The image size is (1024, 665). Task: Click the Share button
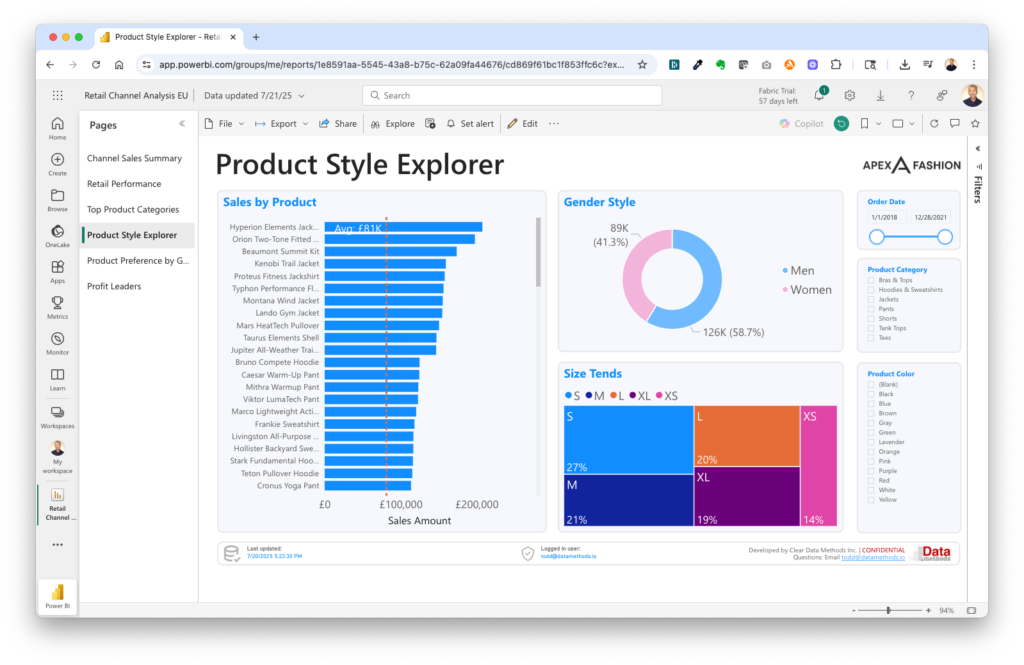tap(338, 124)
